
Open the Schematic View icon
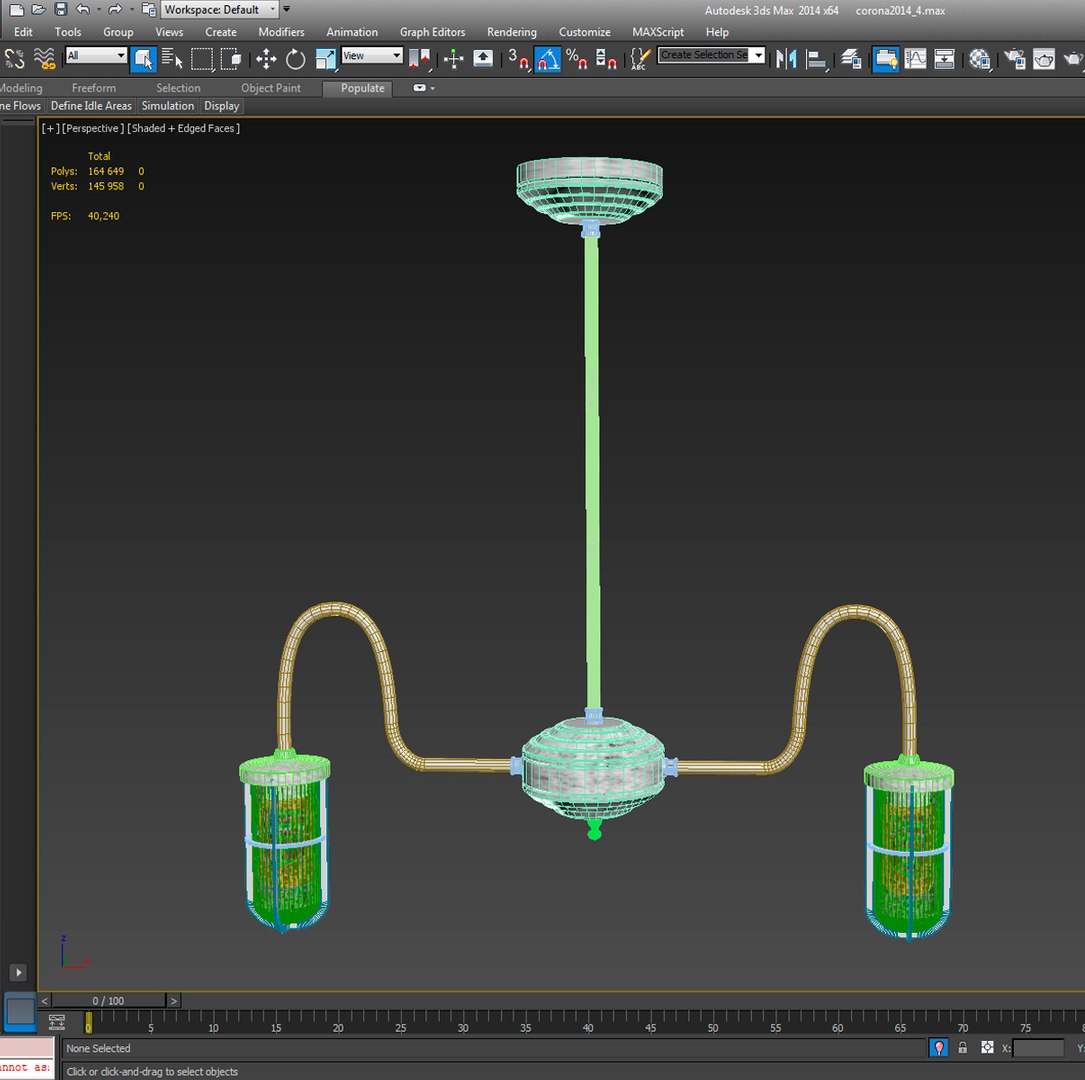(944, 60)
